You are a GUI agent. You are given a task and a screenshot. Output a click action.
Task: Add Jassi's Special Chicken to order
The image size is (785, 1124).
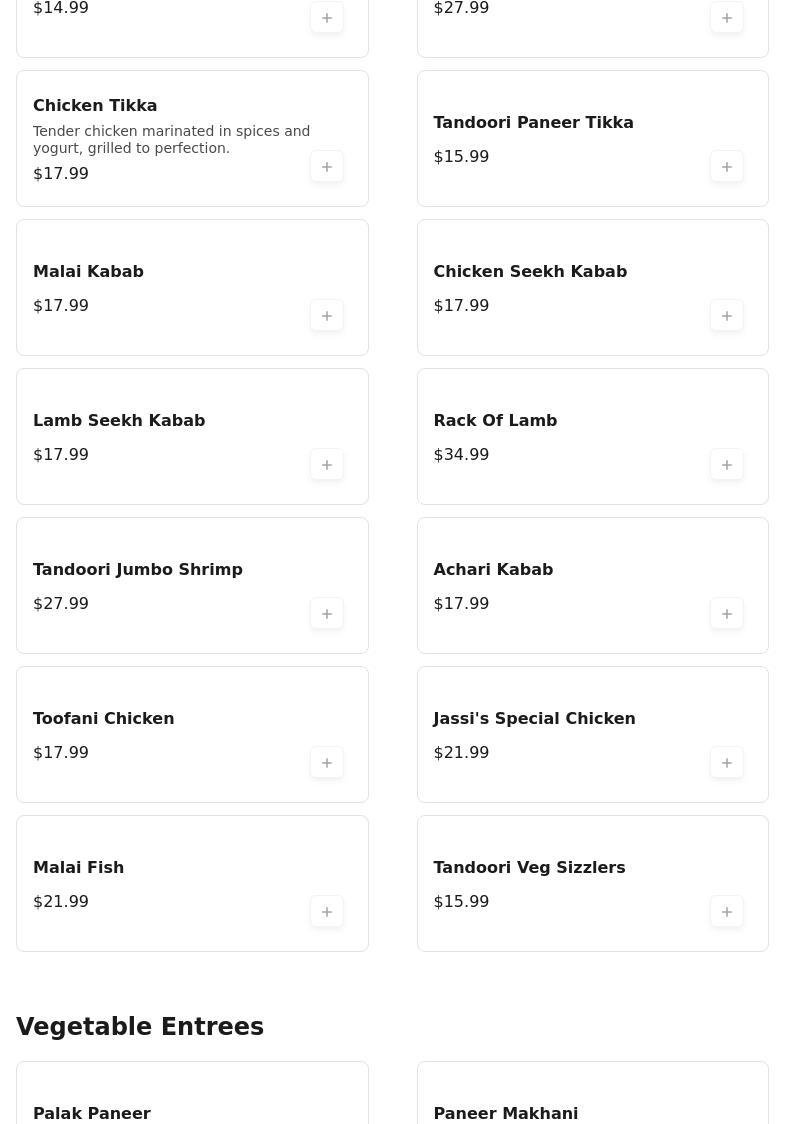pyautogui.click(x=727, y=763)
